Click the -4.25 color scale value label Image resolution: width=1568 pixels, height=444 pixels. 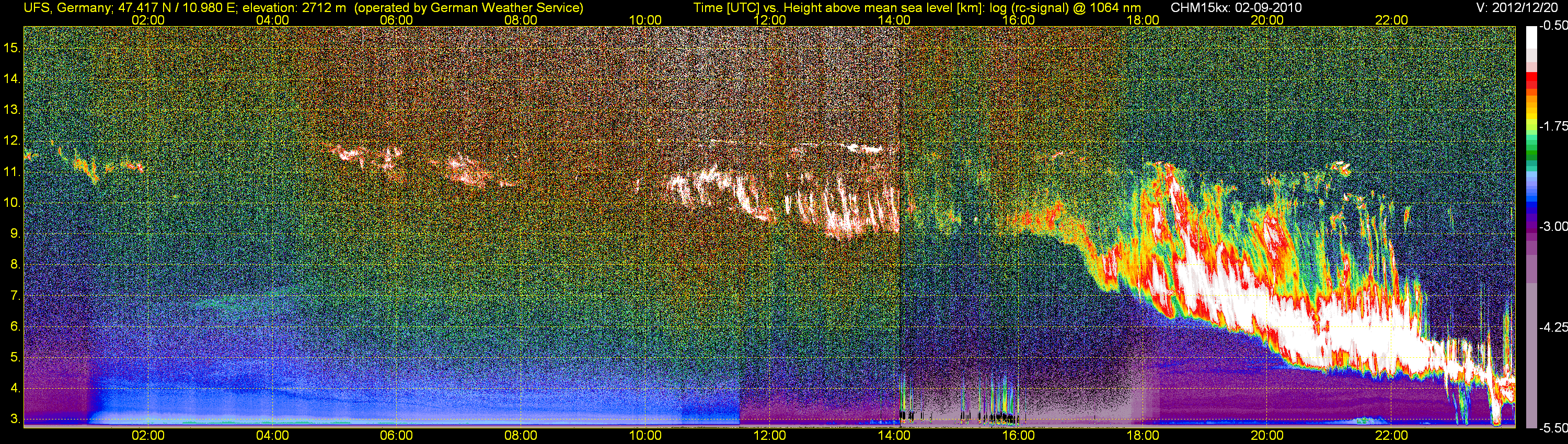pyautogui.click(x=1553, y=327)
